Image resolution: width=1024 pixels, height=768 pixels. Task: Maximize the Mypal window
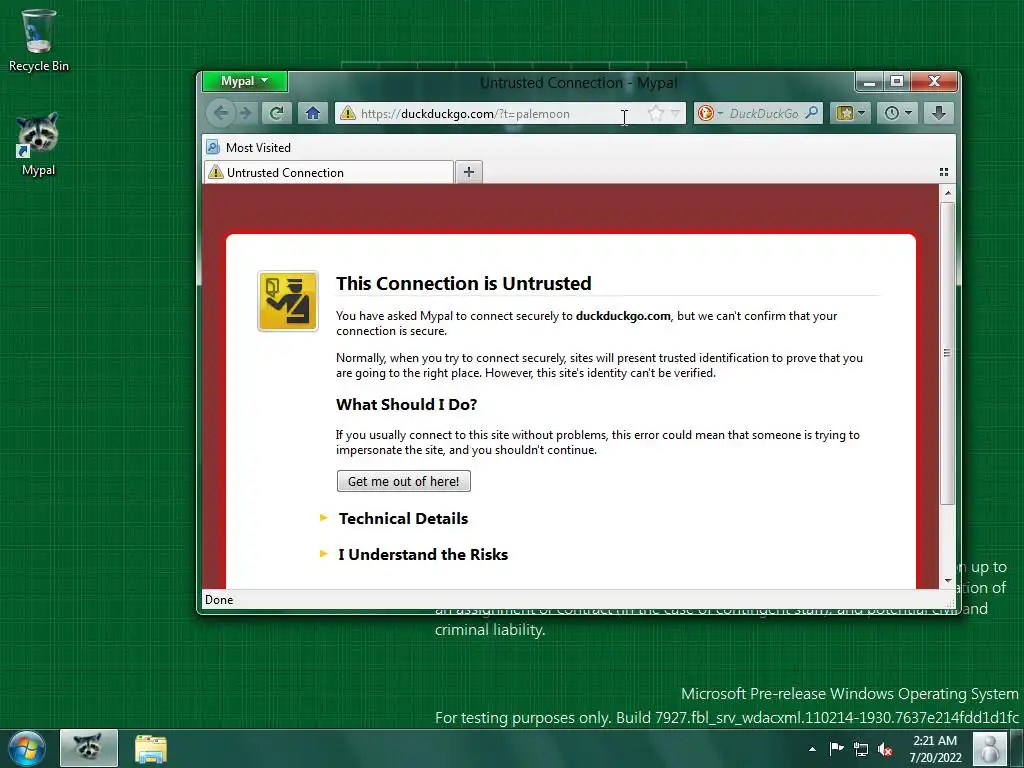[897, 82]
